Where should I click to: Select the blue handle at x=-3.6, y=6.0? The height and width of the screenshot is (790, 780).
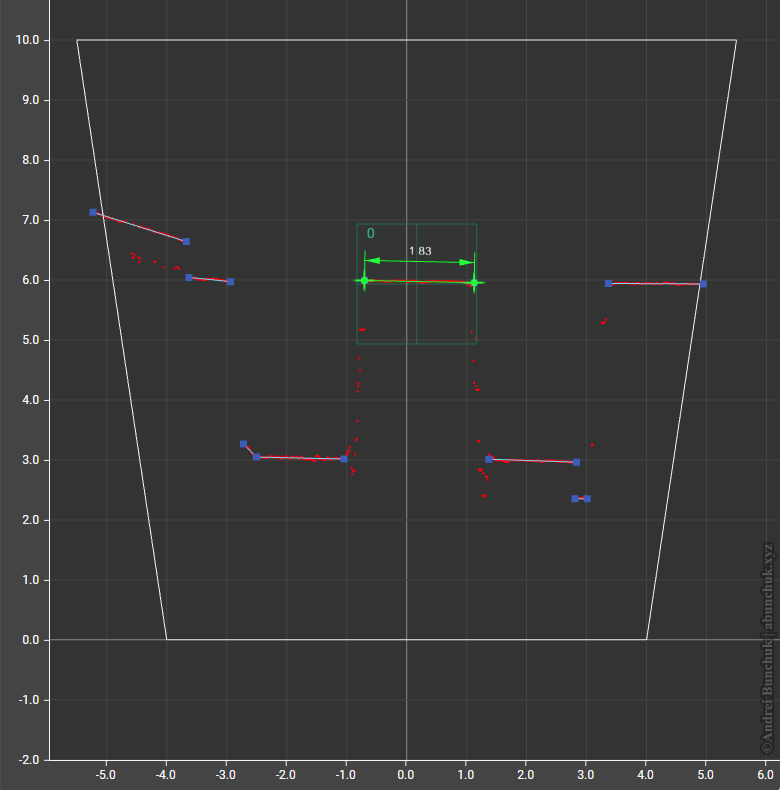(x=189, y=277)
